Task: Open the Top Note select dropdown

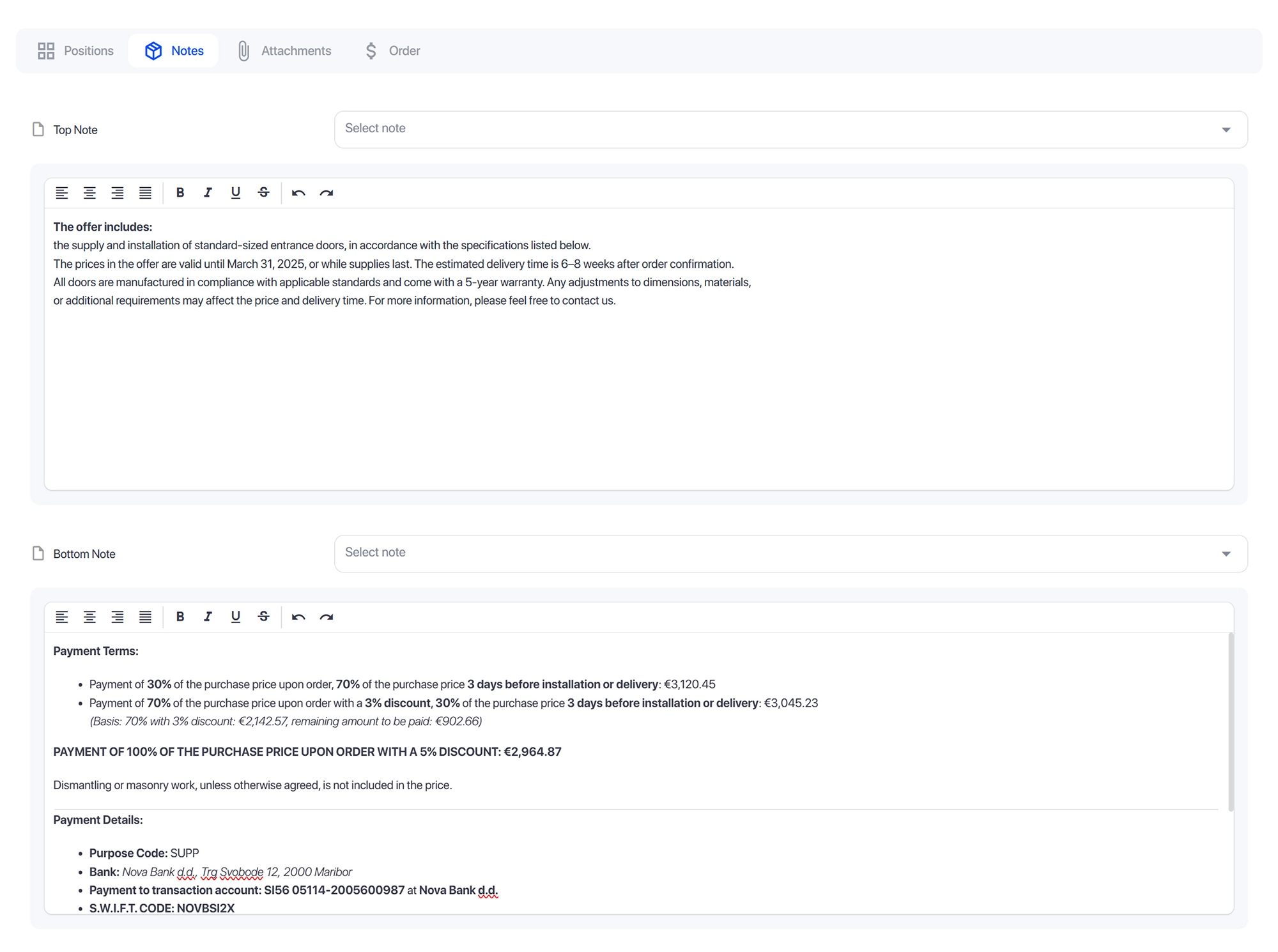Action: [x=790, y=129]
